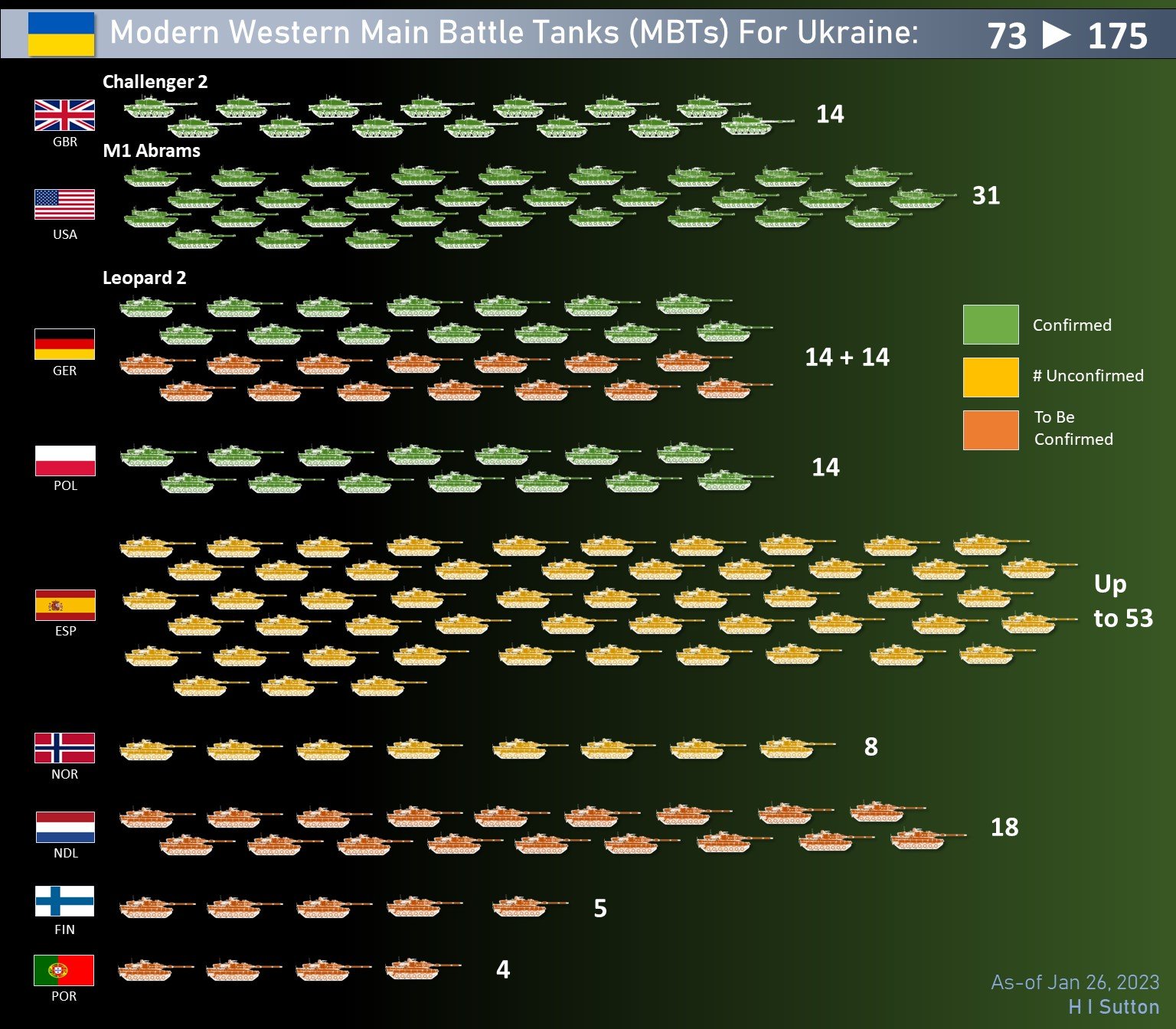Image resolution: width=1176 pixels, height=1029 pixels.
Task: Select the yellow Unconfirmed legend swatch
Action: (x=991, y=377)
